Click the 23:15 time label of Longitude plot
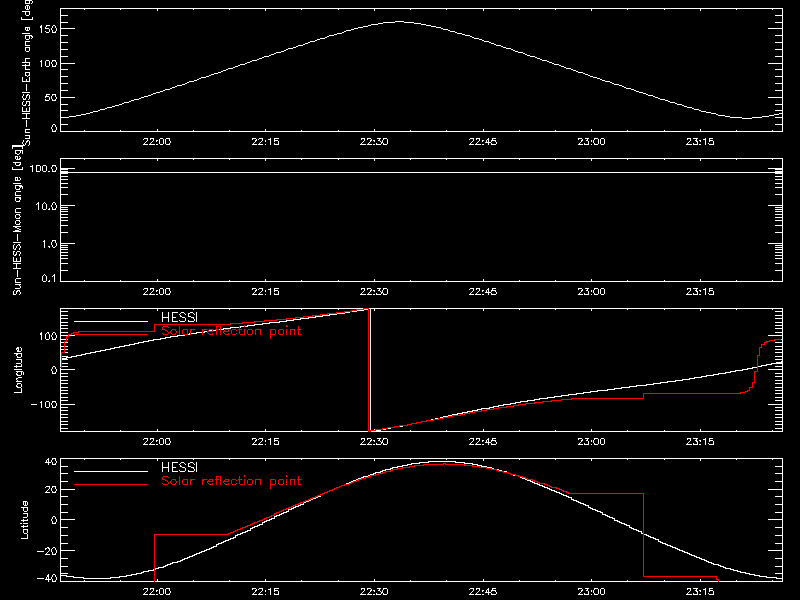 (x=700, y=441)
